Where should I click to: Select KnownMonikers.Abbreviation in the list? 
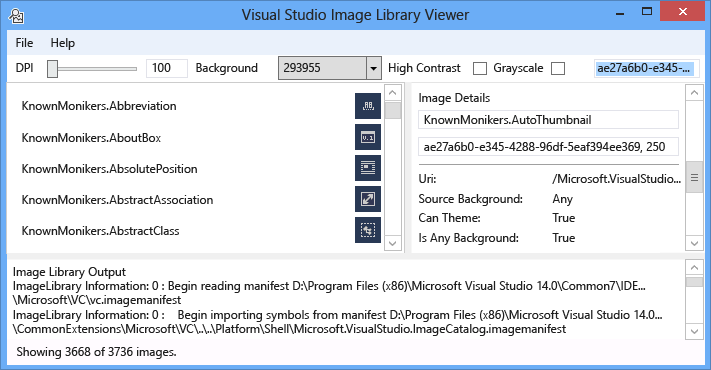[99, 106]
